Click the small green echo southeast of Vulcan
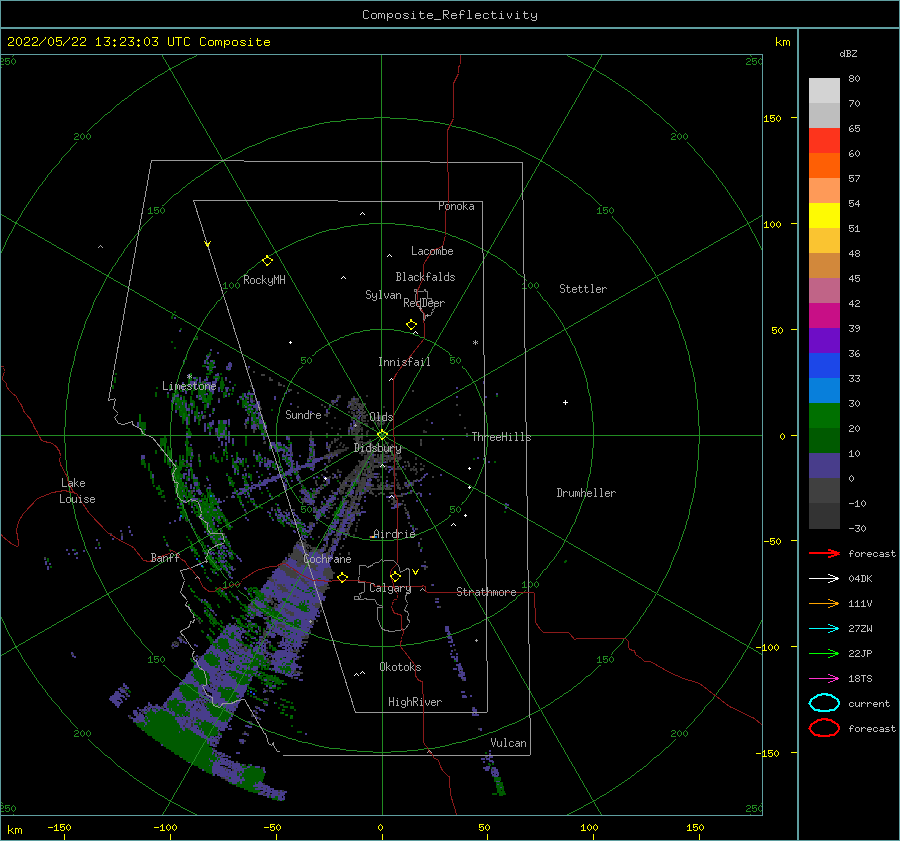Image resolution: width=900 pixels, height=841 pixels. (x=499, y=785)
